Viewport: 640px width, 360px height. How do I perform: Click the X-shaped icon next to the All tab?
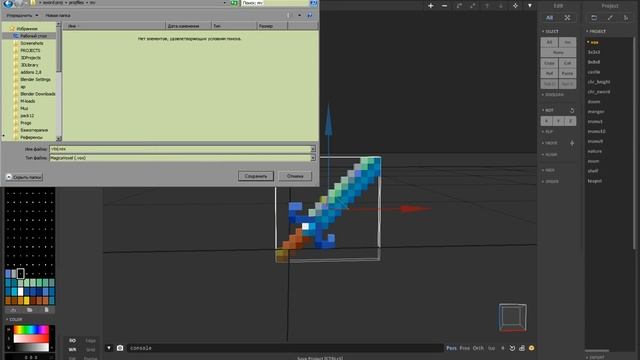point(567,18)
